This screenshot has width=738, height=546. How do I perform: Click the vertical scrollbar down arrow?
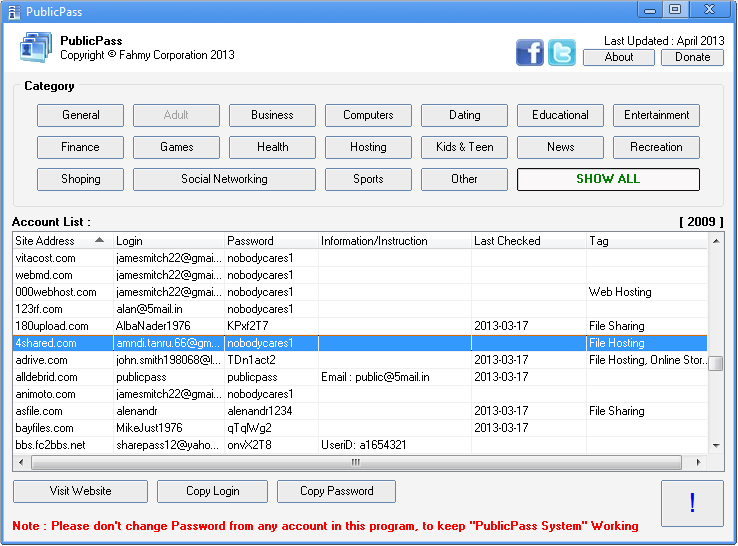(x=716, y=445)
